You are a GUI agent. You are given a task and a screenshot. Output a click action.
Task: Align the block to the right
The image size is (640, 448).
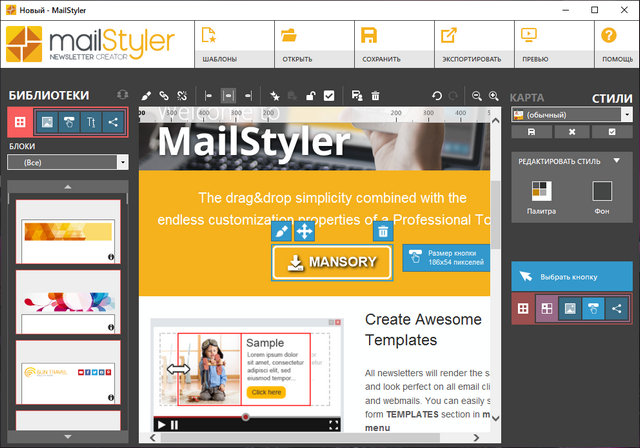point(248,96)
